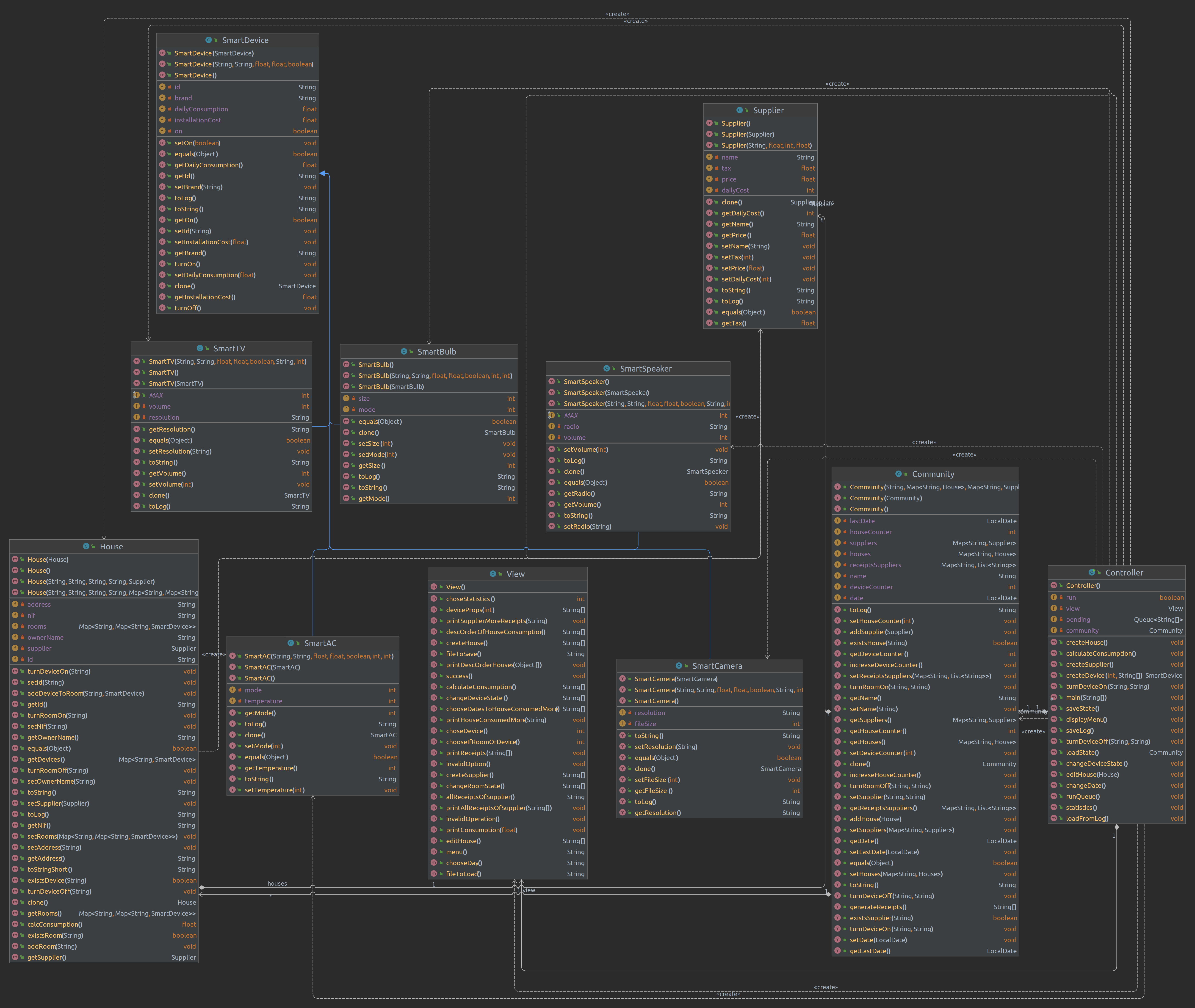Click the field icon next to radio in SmartSpeaker
The image size is (1195, 1008).
coord(551,426)
